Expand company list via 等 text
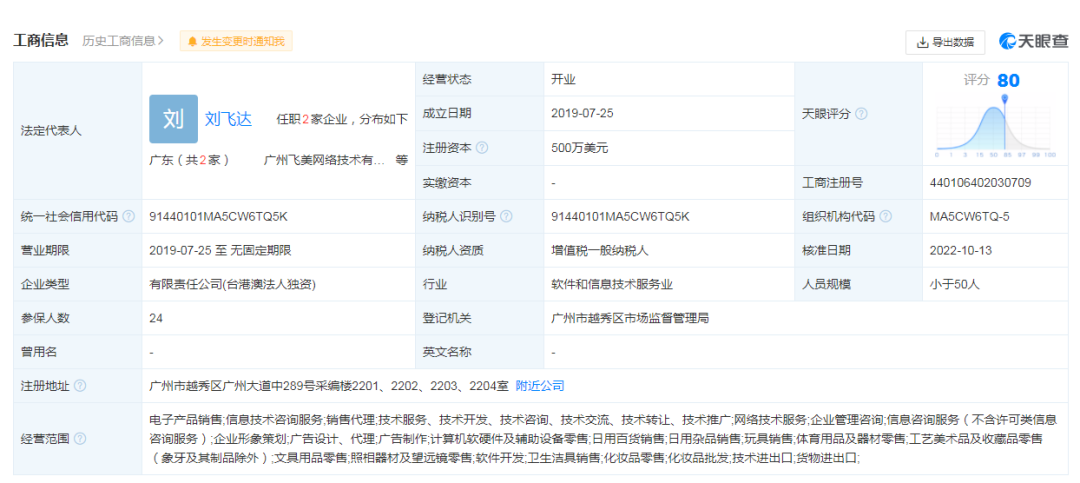 click(401, 160)
